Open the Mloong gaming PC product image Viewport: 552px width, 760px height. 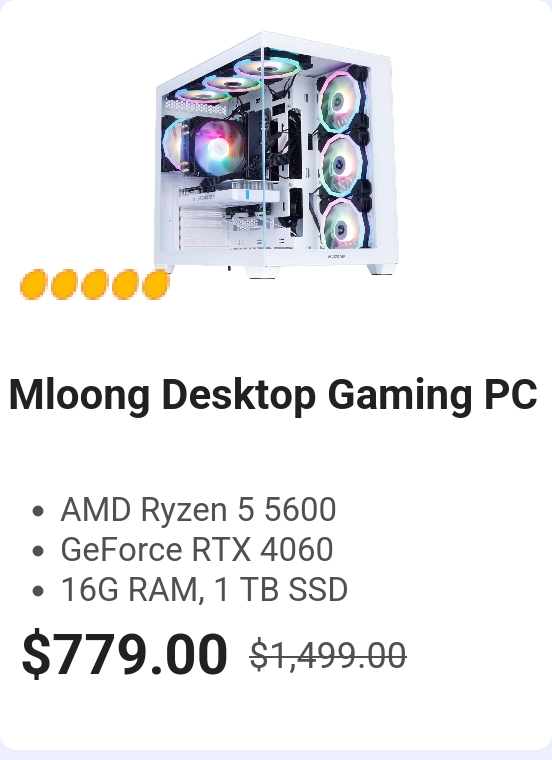276,155
